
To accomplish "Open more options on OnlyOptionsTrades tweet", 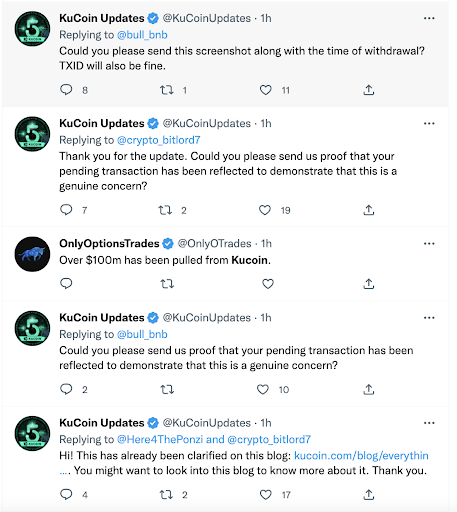I will coord(429,244).
